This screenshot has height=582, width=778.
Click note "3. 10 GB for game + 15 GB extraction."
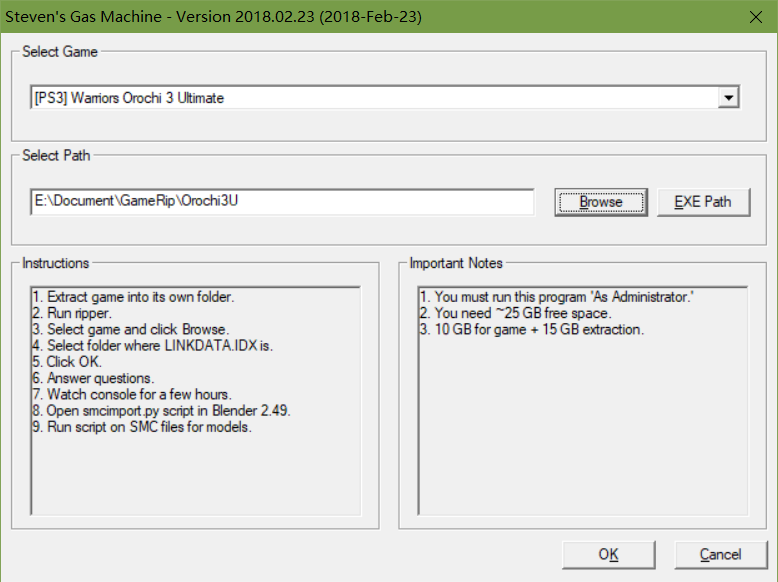pos(532,329)
